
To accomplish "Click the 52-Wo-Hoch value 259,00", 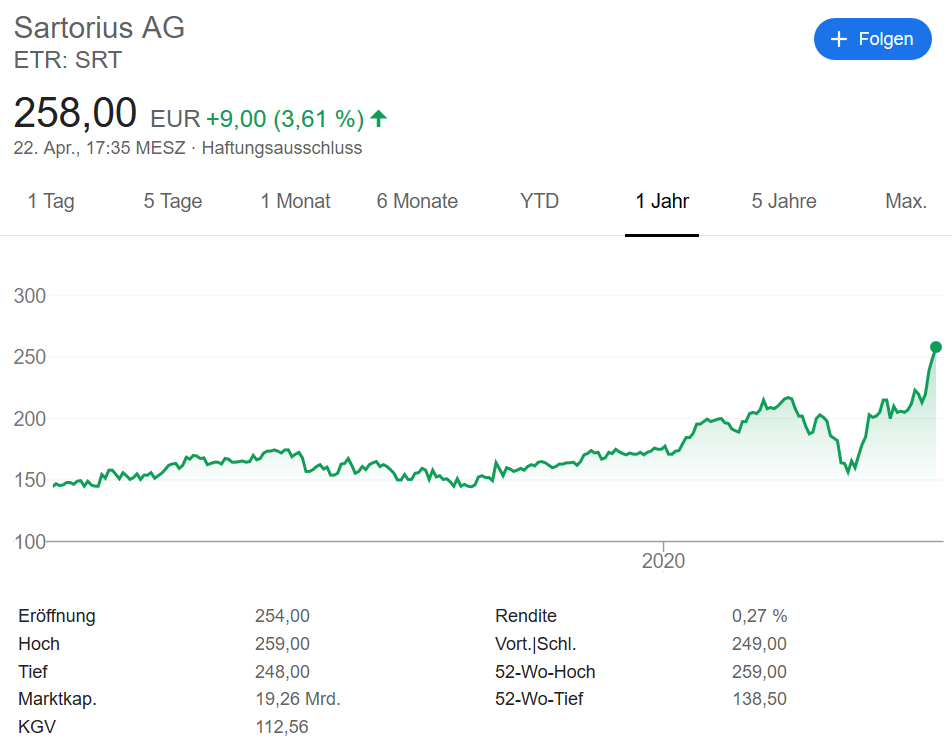I will click(x=759, y=672).
